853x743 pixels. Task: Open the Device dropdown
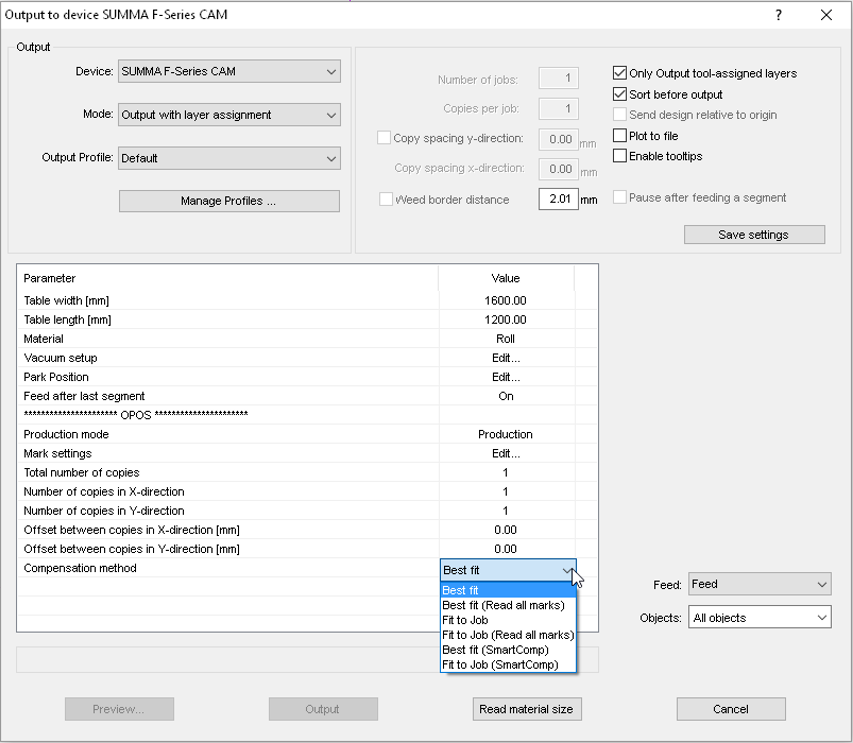pos(229,71)
